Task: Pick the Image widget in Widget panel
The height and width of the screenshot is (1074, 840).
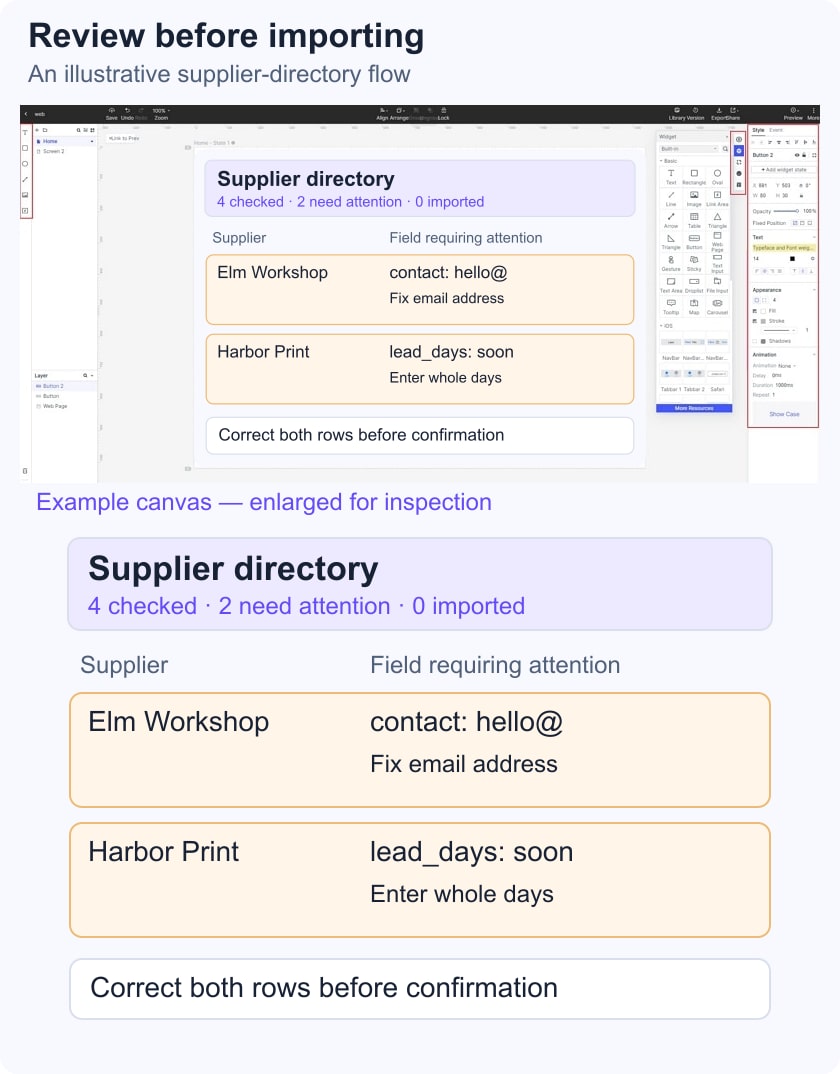Action: [x=694, y=199]
